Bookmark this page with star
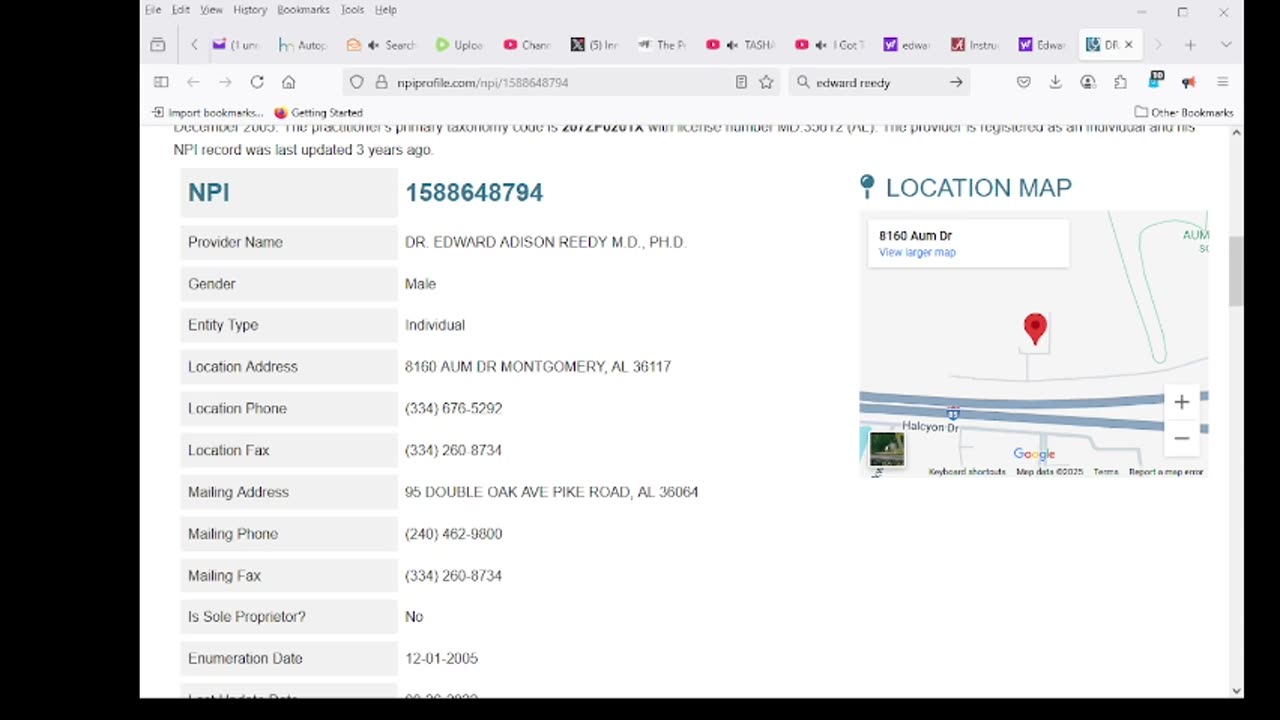The width and height of the screenshot is (1280, 720). (x=766, y=82)
